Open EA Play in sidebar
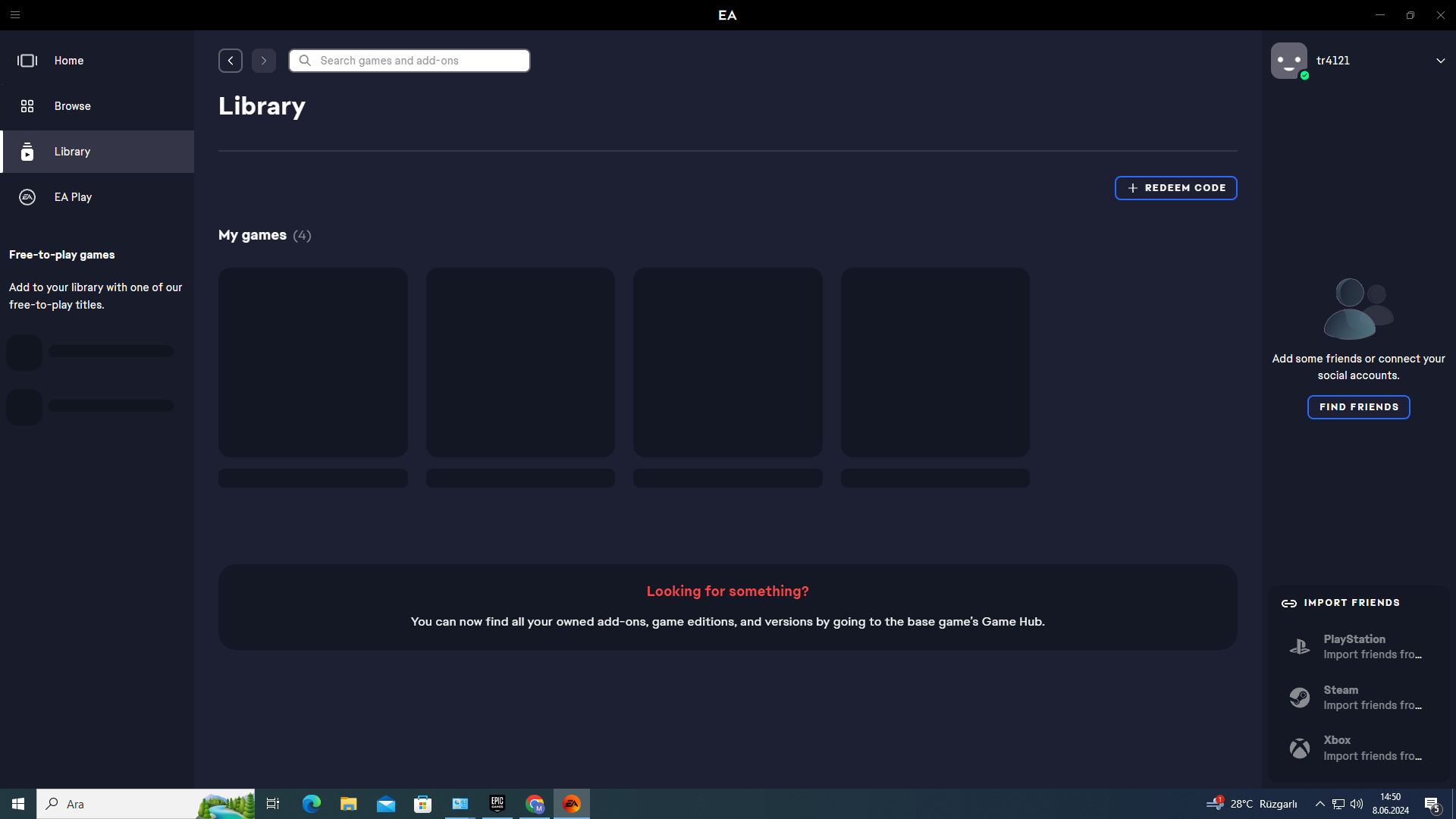 [97, 197]
